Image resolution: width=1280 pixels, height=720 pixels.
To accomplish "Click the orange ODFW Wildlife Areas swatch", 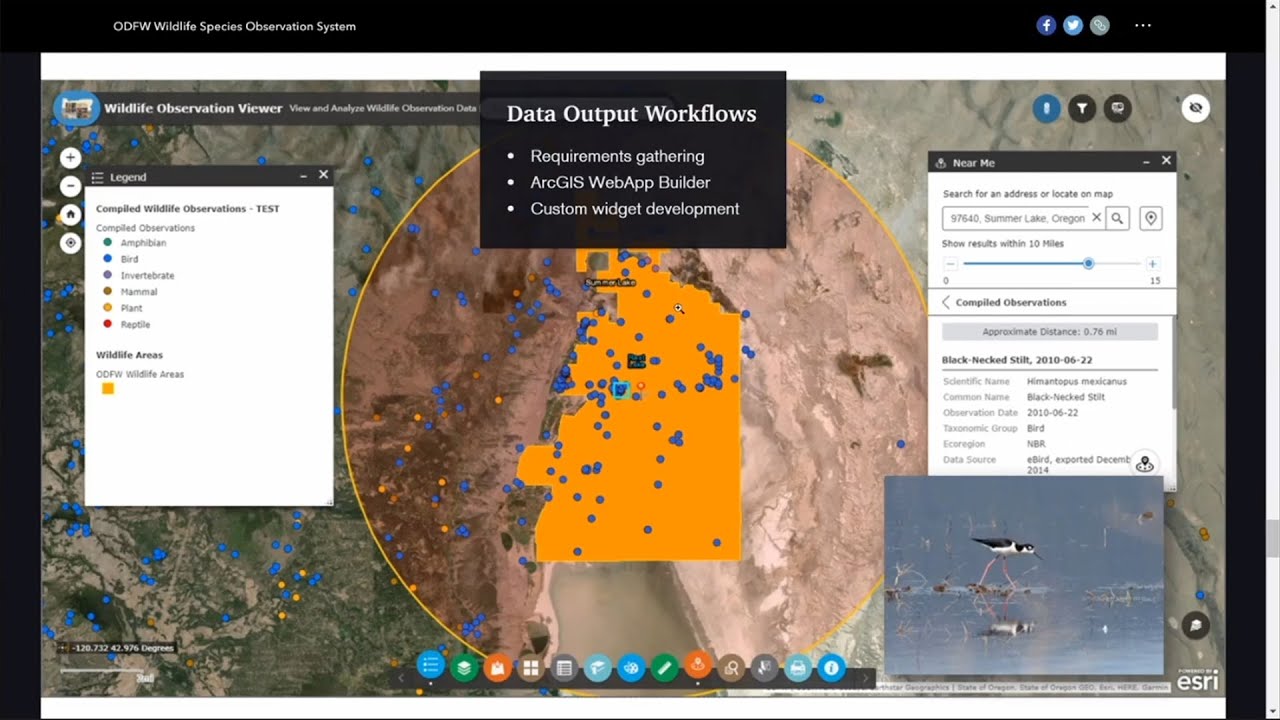I will coord(108,389).
